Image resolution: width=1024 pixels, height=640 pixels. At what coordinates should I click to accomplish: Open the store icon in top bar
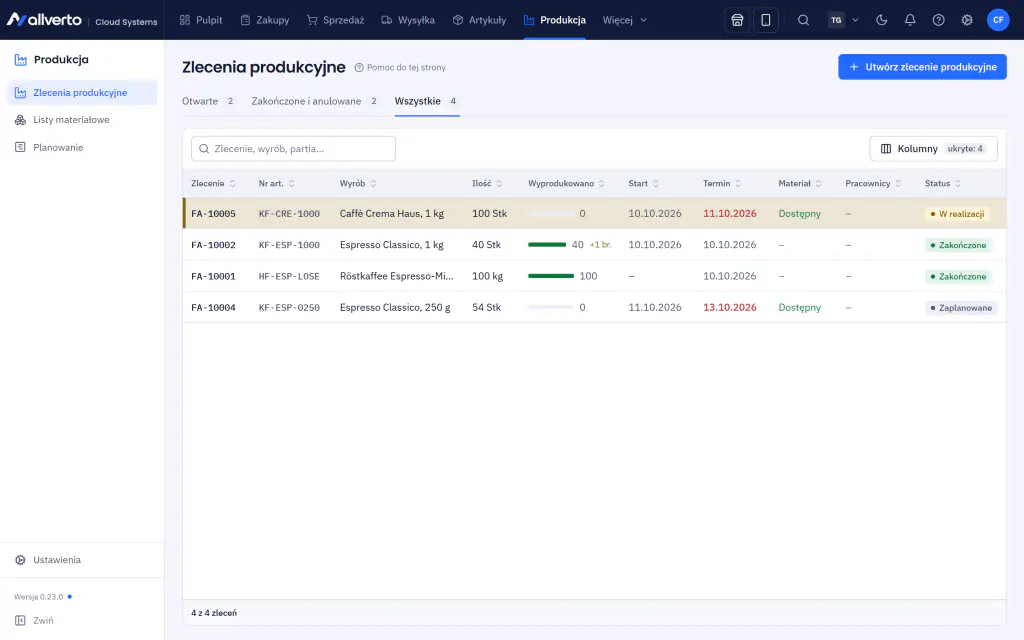click(x=737, y=20)
